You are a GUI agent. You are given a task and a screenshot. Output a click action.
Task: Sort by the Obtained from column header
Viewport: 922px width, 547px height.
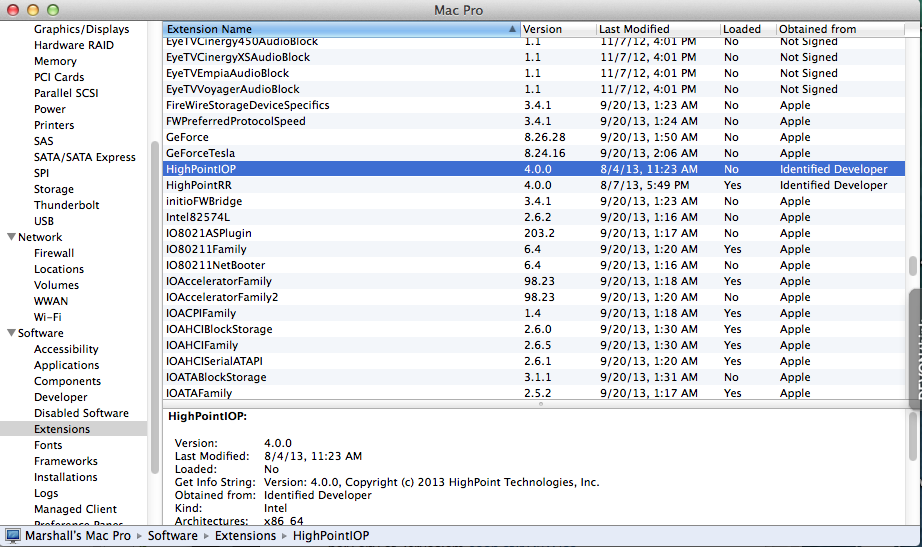click(840, 29)
